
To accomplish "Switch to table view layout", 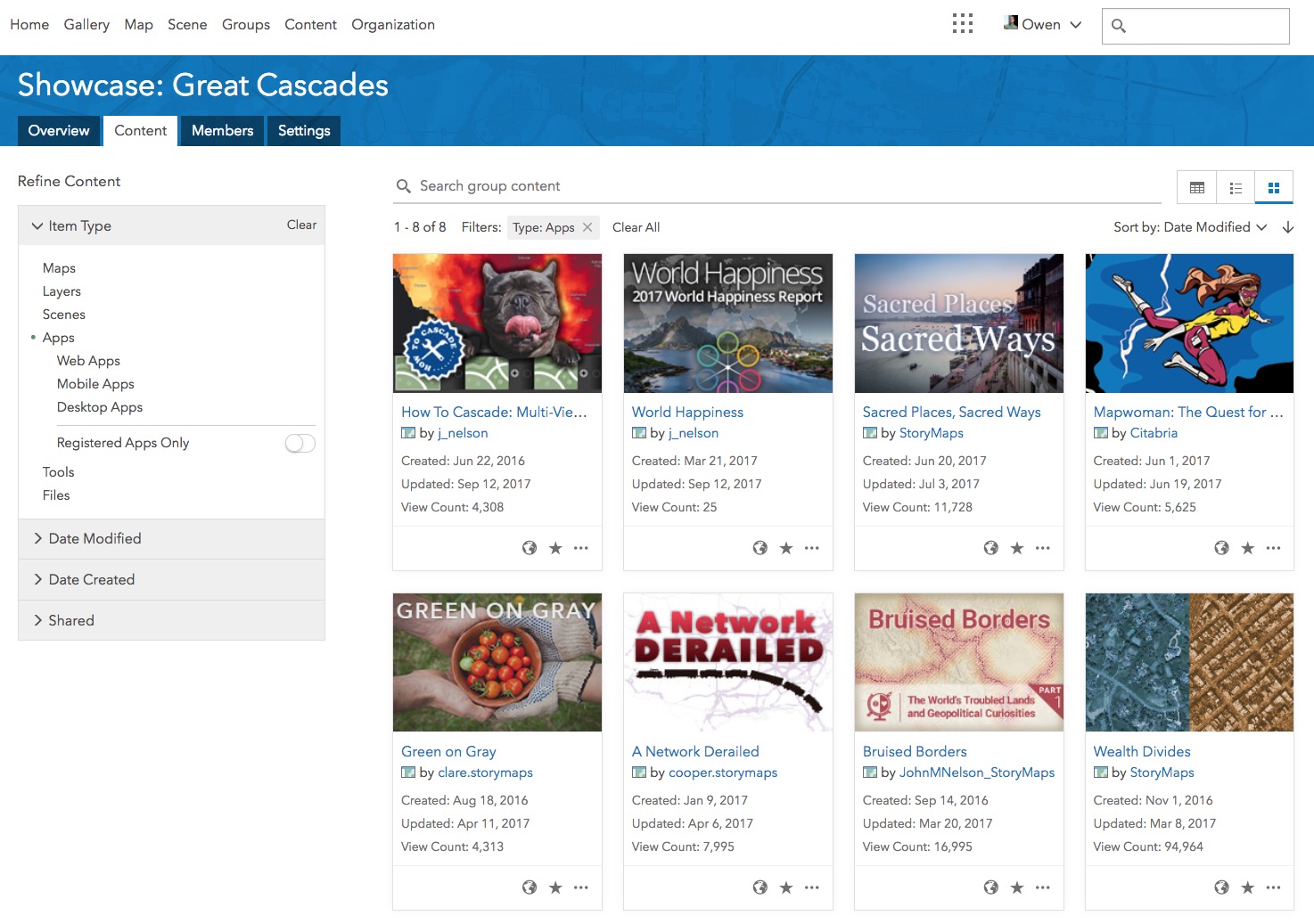I will [1196, 188].
